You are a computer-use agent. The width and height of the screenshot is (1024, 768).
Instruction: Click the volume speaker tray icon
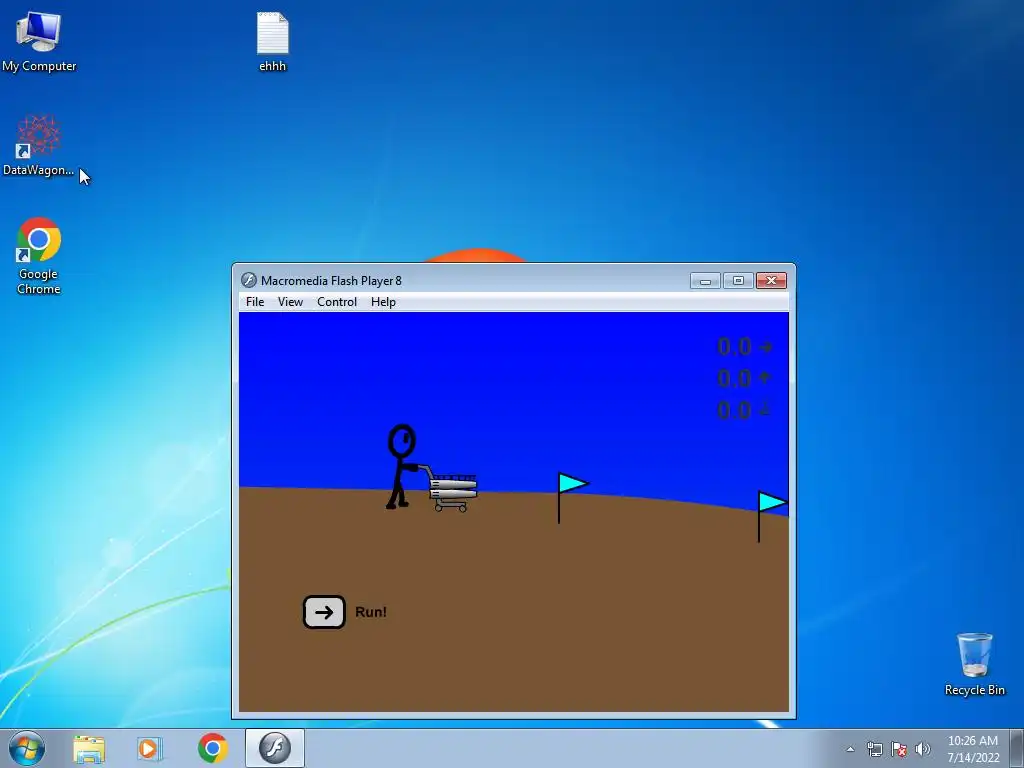tap(923, 749)
